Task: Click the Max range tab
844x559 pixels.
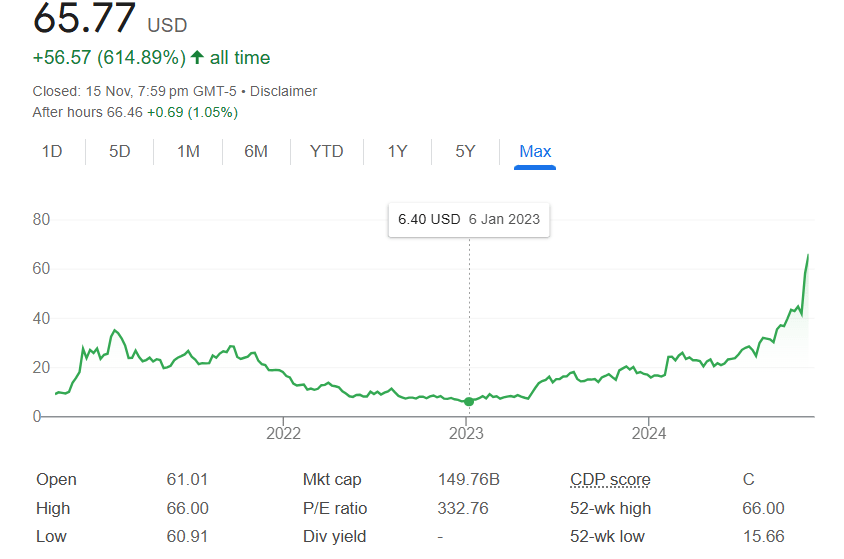Action: click(x=535, y=152)
